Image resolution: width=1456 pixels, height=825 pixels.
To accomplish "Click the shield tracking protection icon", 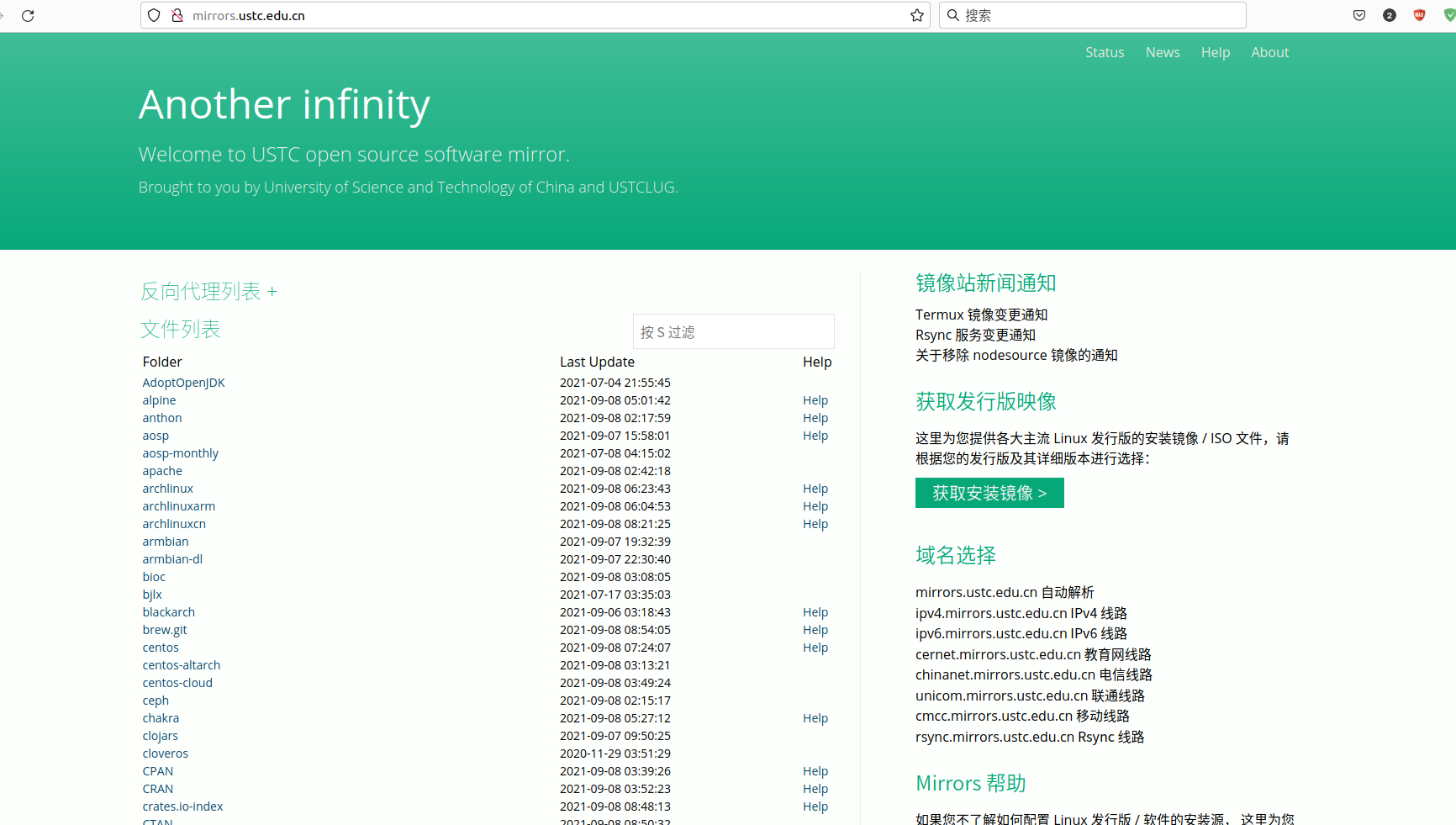I will [154, 15].
